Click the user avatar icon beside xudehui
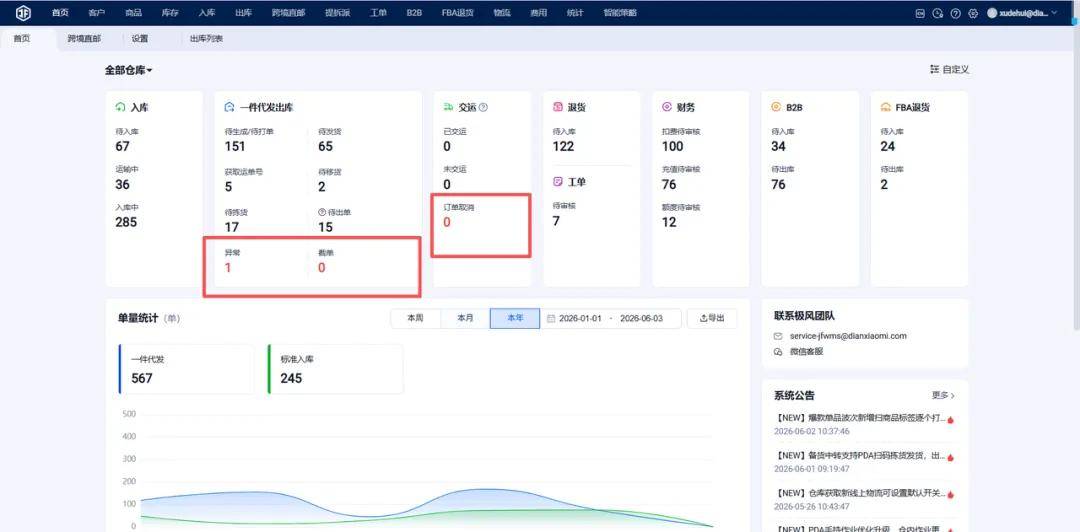The width and height of the screenshot is (1080, 532). pyautogui.click(x=993, y=13)
